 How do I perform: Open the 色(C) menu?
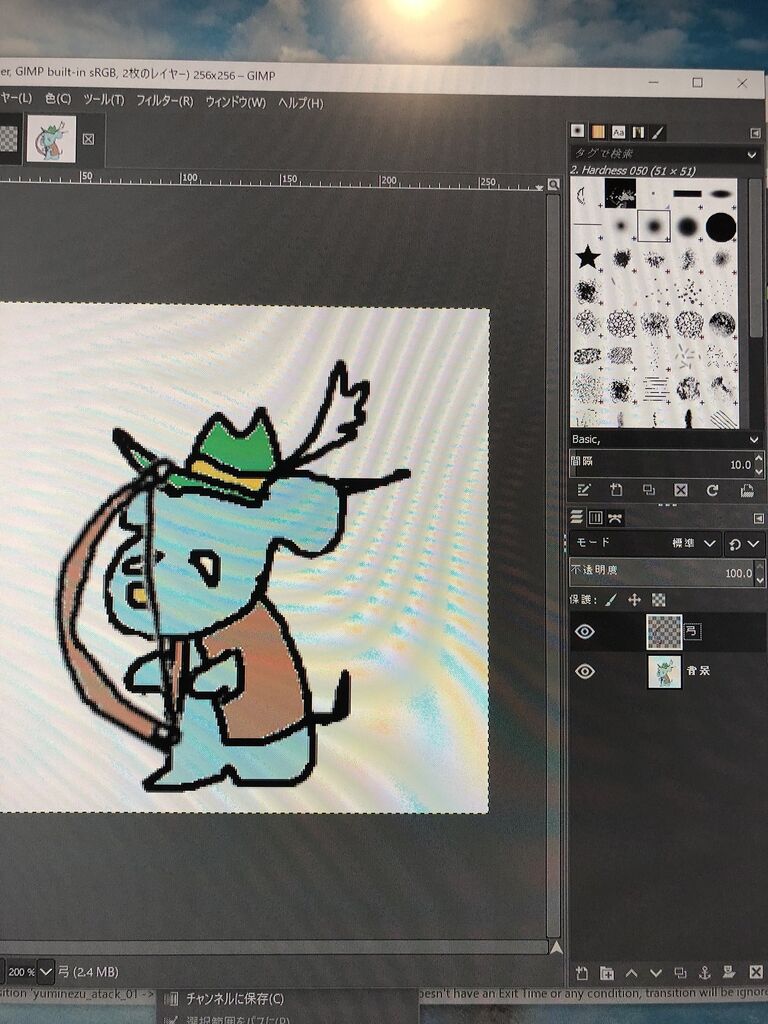point(57,99)
